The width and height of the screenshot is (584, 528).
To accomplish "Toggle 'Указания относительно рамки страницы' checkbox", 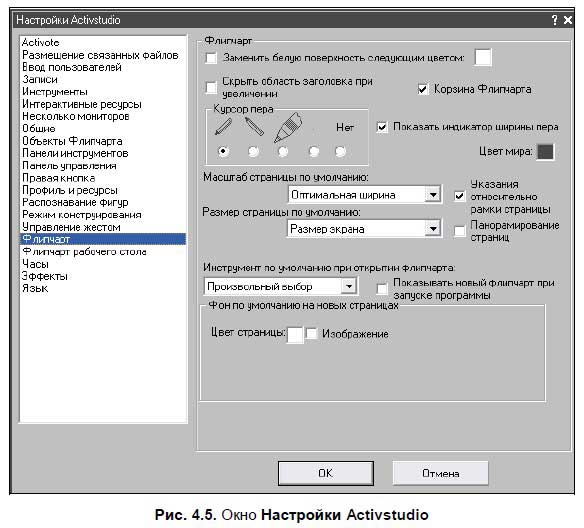I will pyautogui.click(x=460, y=196).
